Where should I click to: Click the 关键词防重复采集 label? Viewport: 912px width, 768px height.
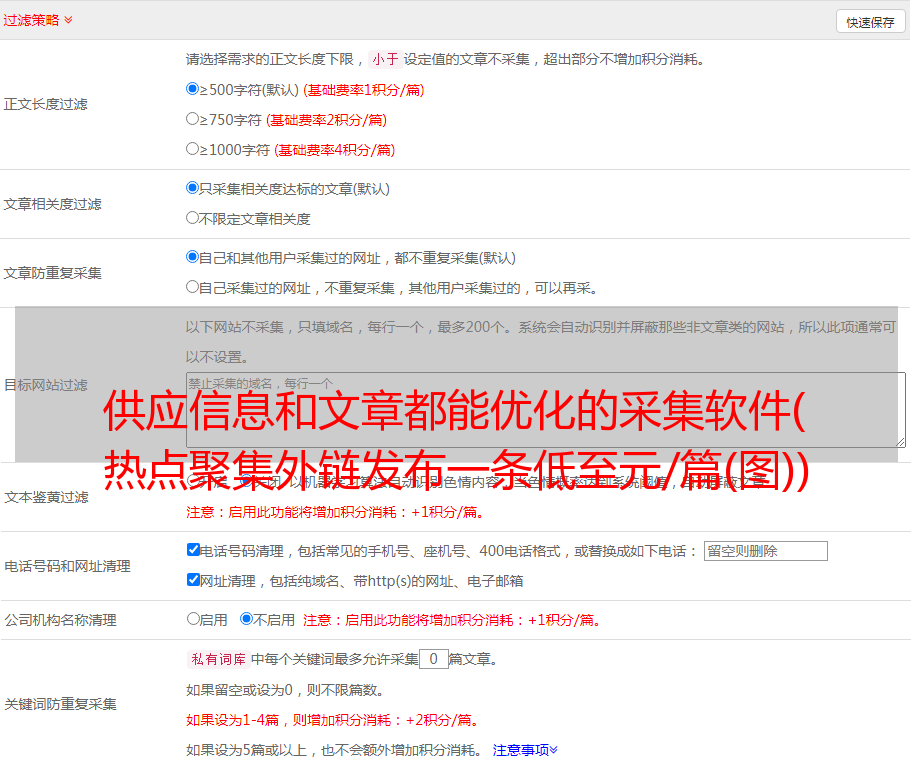(x=60, y=704)
